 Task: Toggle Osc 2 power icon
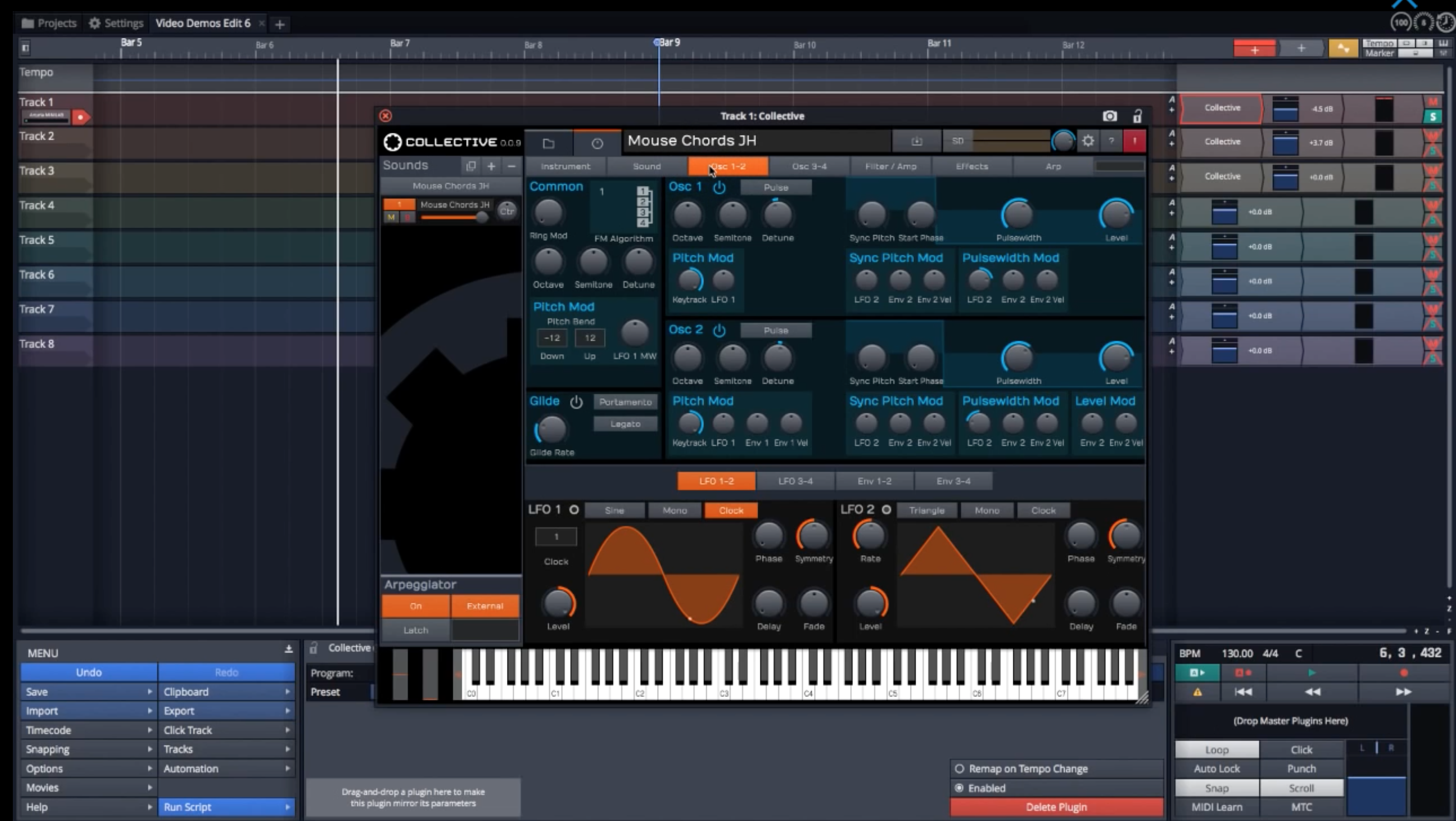pos(719,330)
